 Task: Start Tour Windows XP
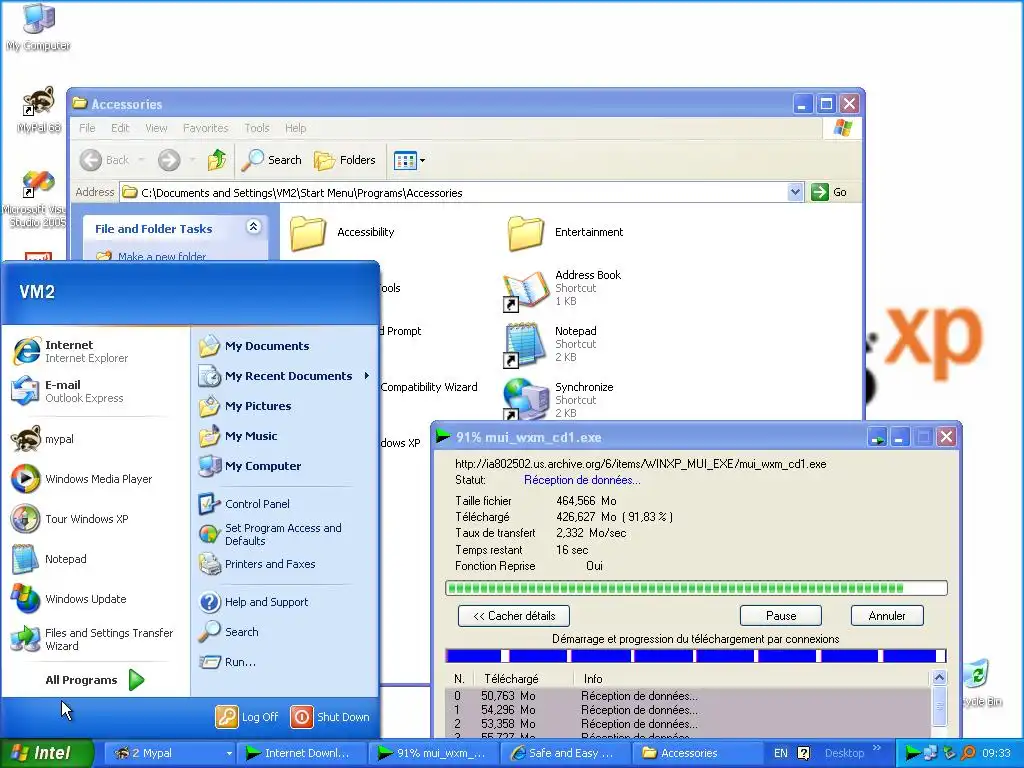(71, 519)
